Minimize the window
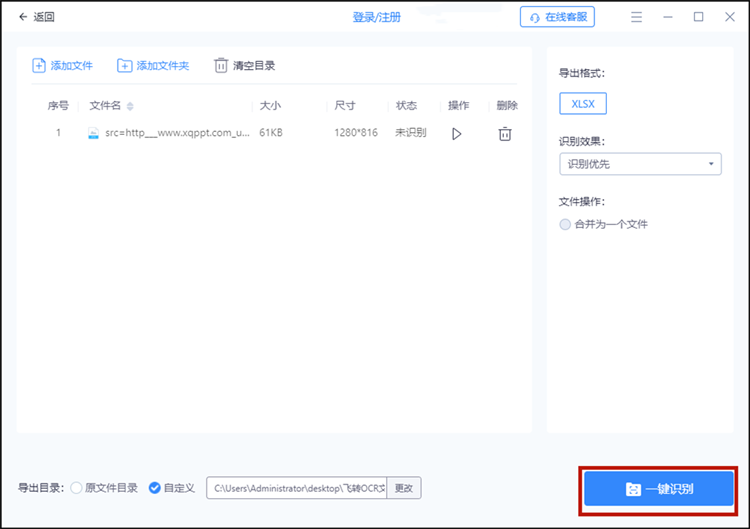The height and width of the screenshot is (529, 750). tap(668, 17)
